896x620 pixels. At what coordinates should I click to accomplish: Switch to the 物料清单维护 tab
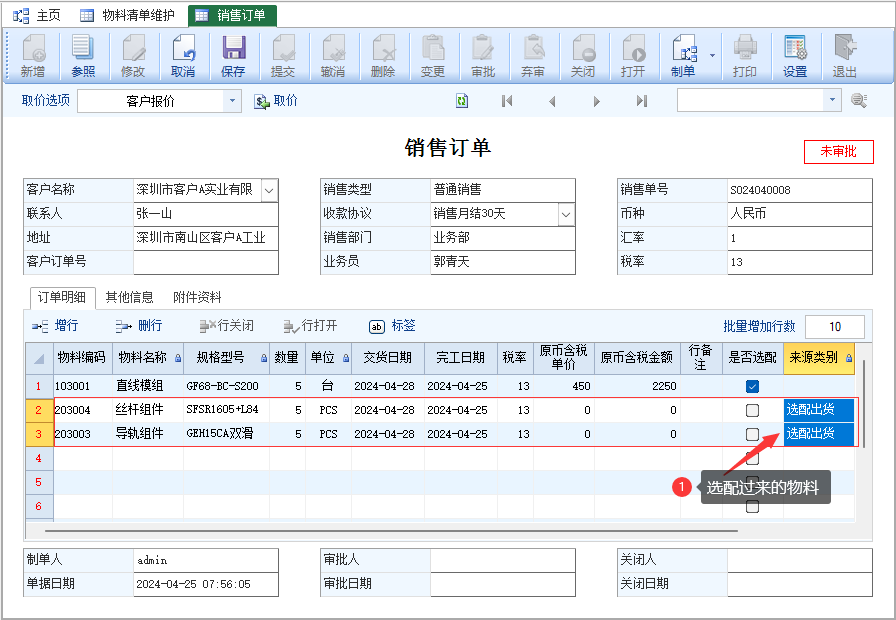127,15
